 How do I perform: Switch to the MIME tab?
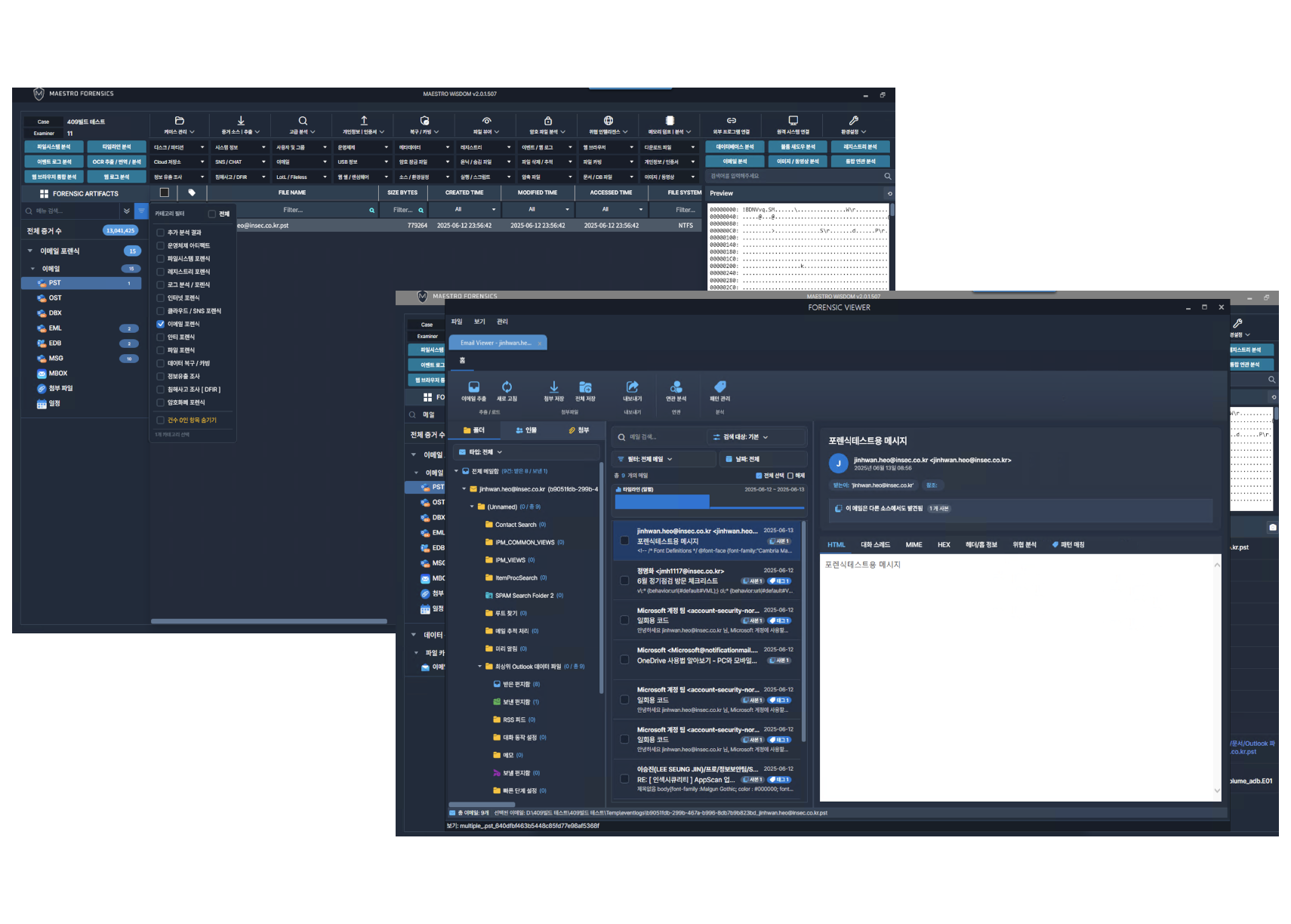click(914, 545)
